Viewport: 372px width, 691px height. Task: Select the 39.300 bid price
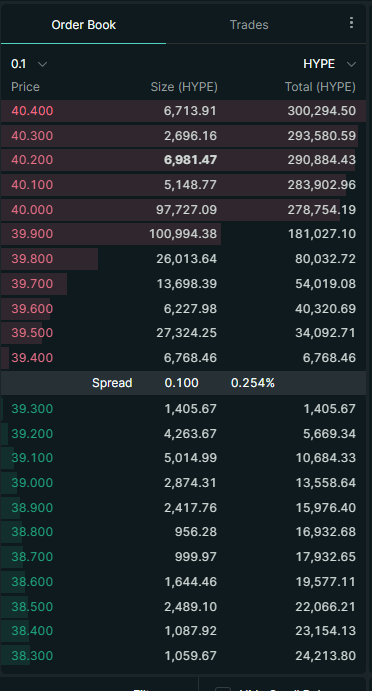32,409
